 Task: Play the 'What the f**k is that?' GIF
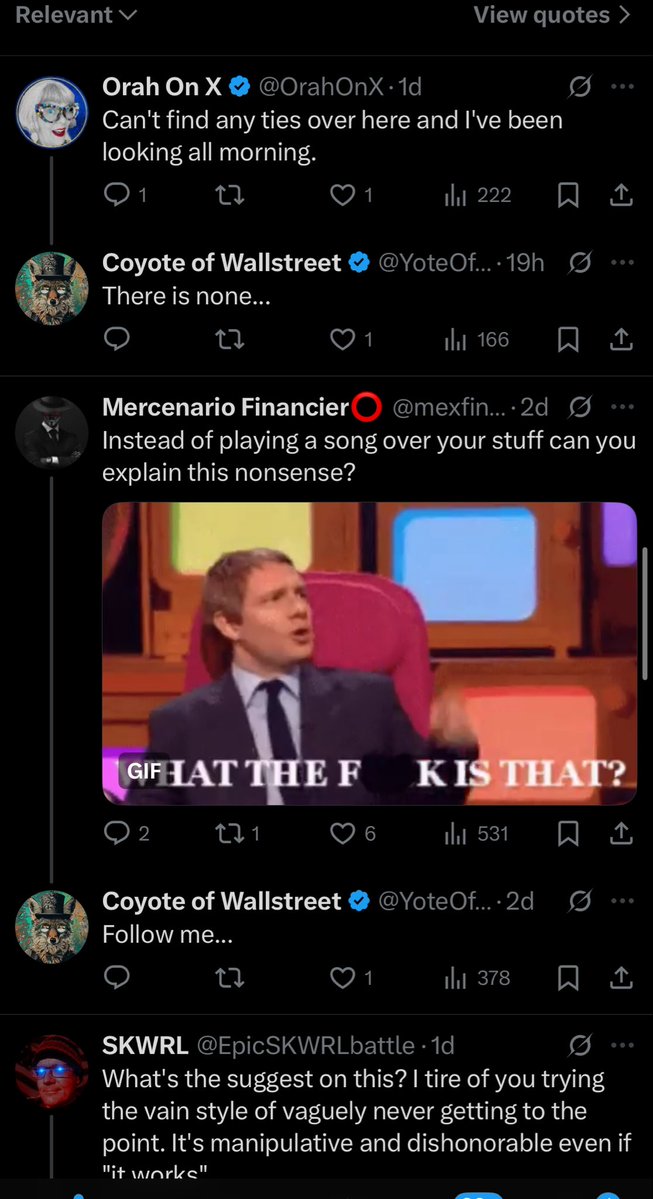tap(369, 653)
